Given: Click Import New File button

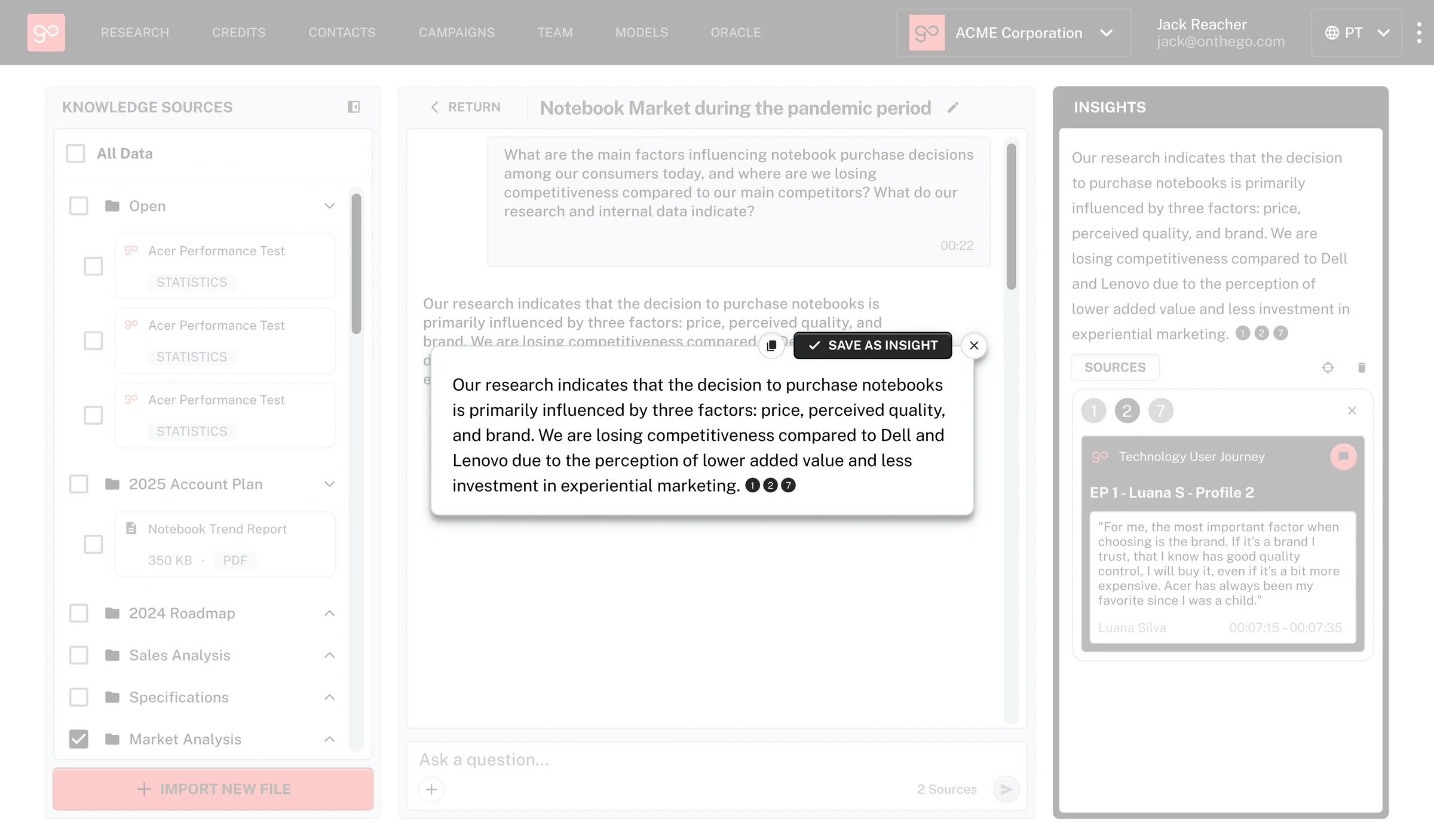Looking at the screenshot, I should pos(213,789).
